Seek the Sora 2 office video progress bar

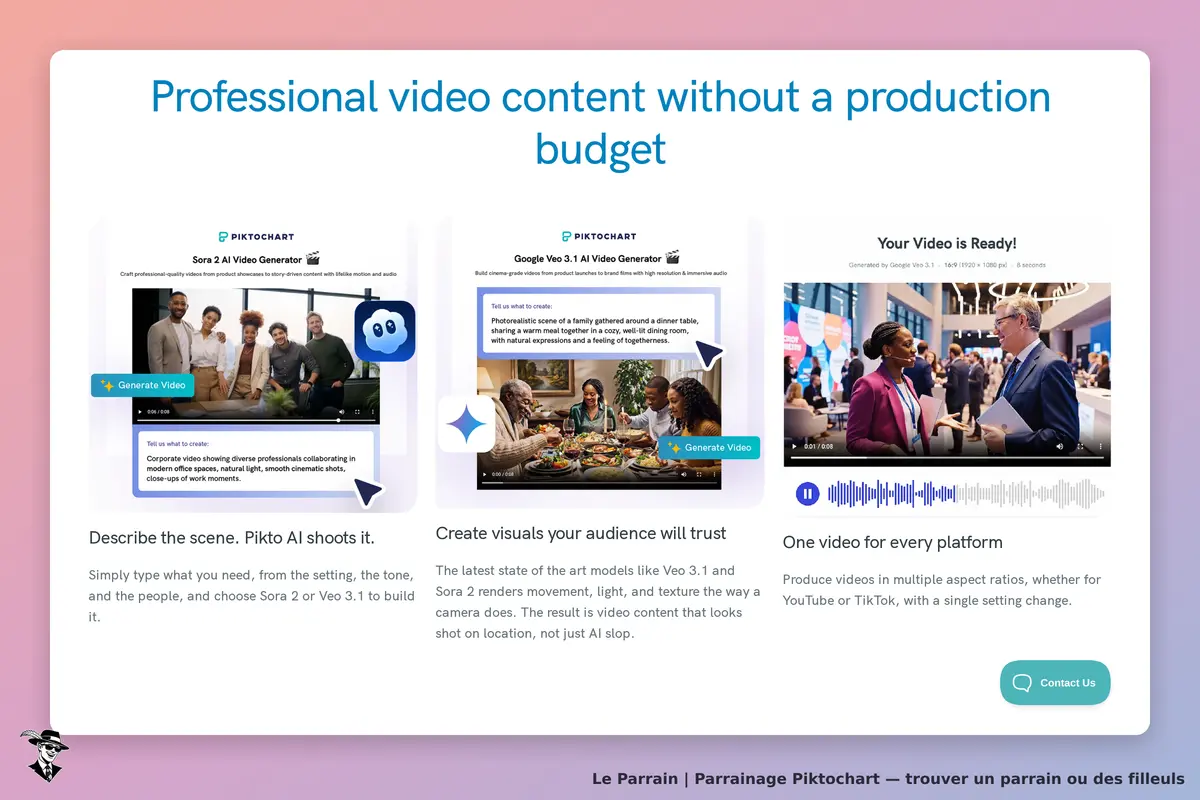point(254,421)
